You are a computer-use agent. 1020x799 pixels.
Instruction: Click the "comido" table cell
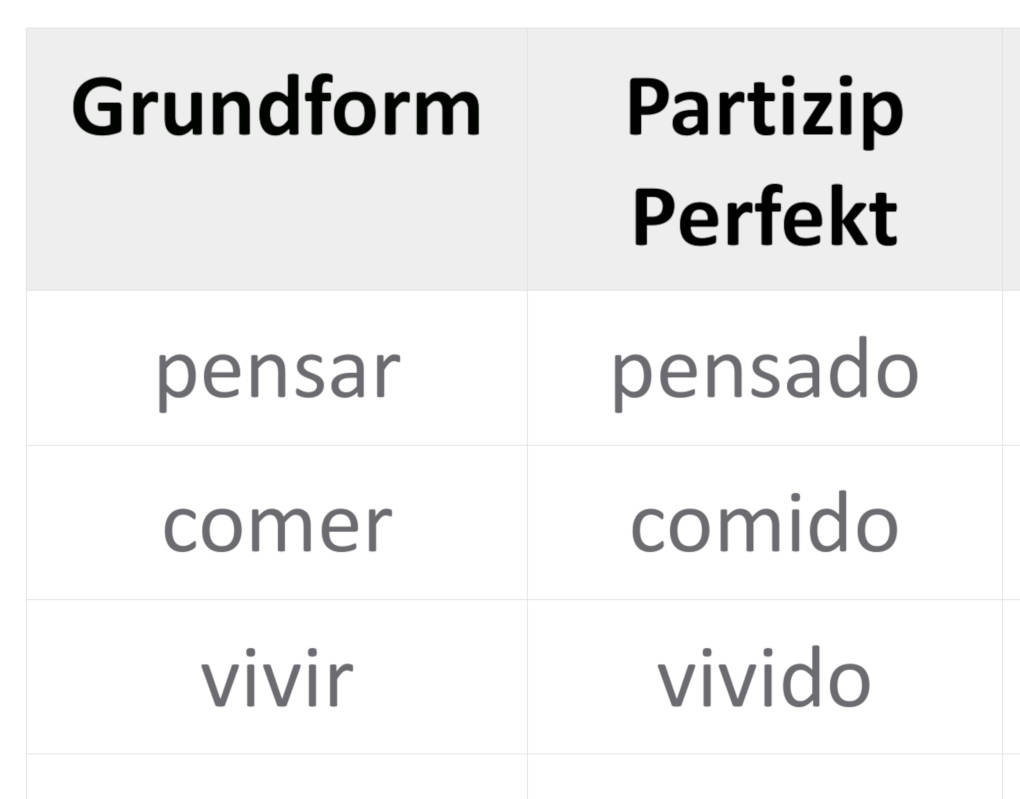(x=765, y=525)
